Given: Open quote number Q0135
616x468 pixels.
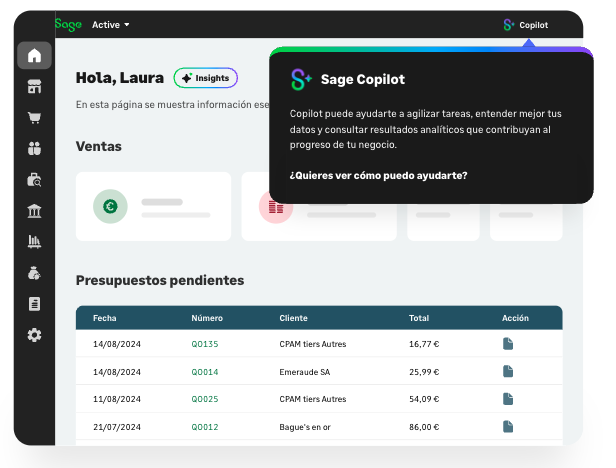Looking at the screenshot, I should coord(204,343).
